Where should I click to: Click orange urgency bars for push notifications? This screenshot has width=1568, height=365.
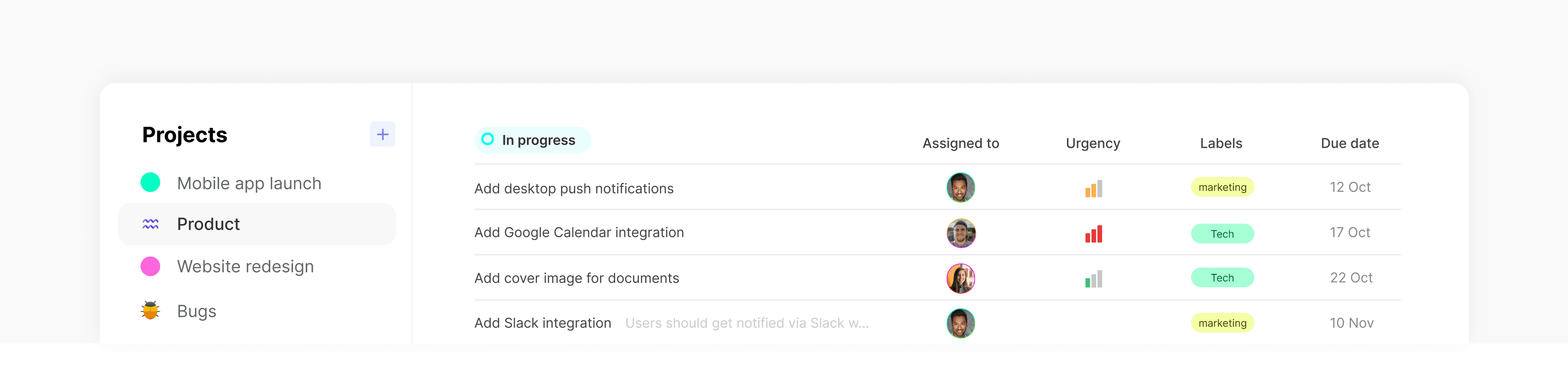click(x=1093, y=188)
